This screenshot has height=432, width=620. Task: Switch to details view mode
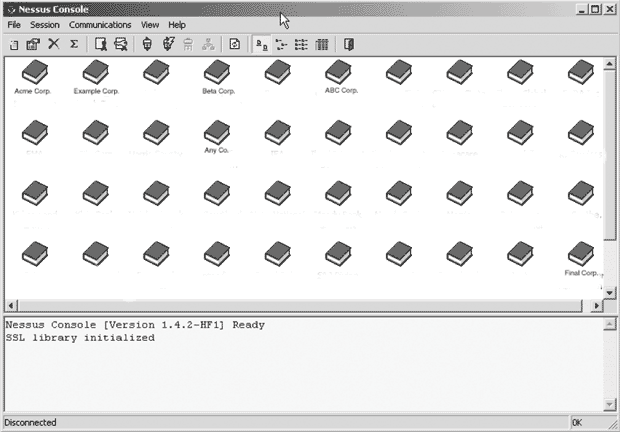pos(322,44)
